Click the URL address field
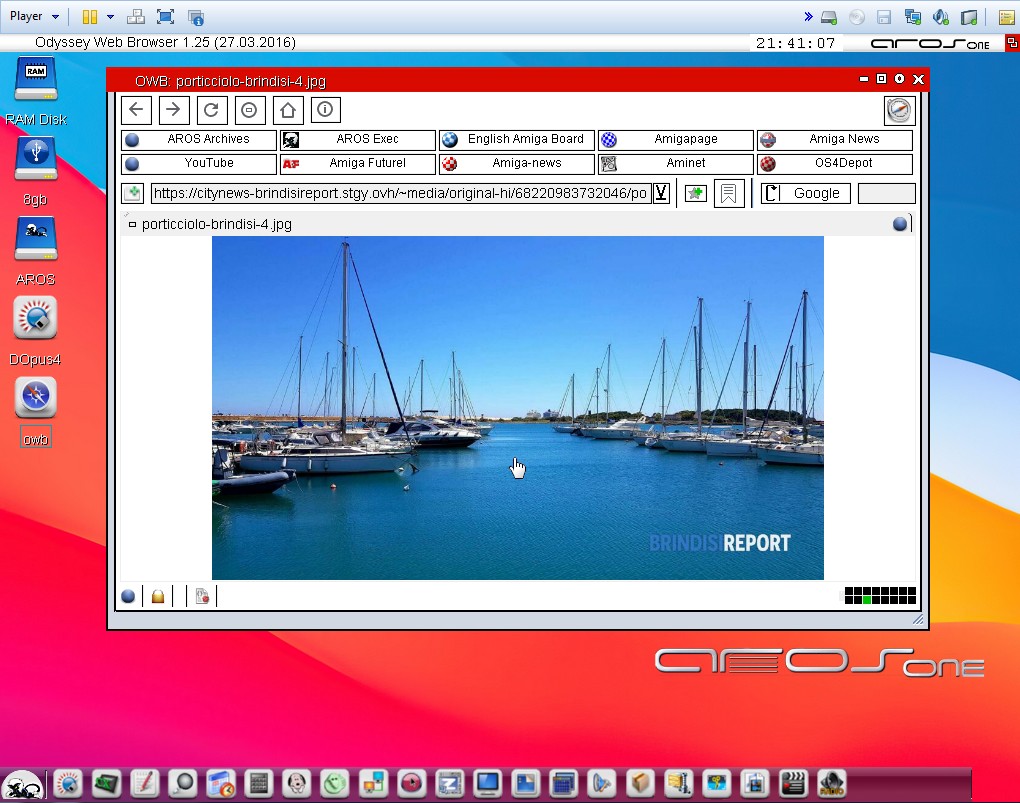1020x803 pixels. (x=400, y=193)
